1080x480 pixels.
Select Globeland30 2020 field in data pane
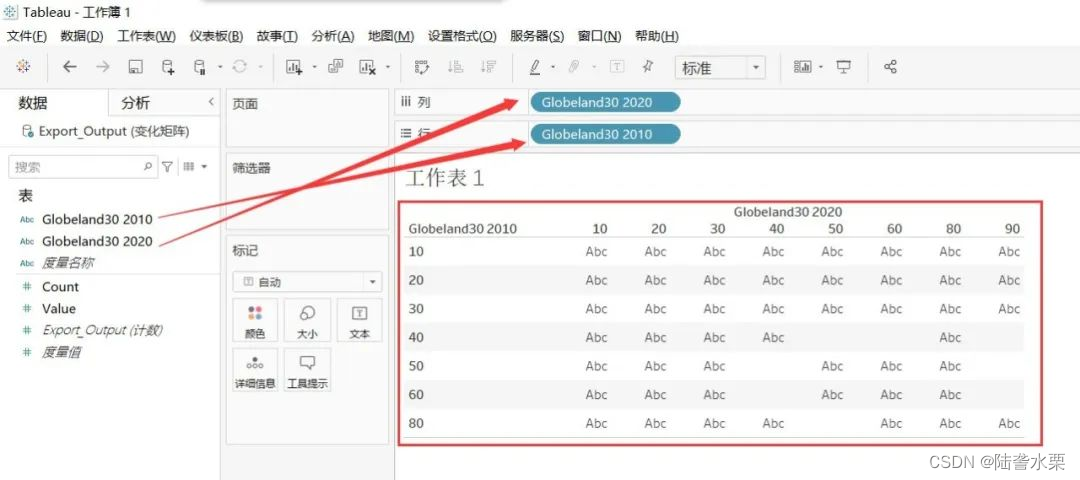click(97, 241)
